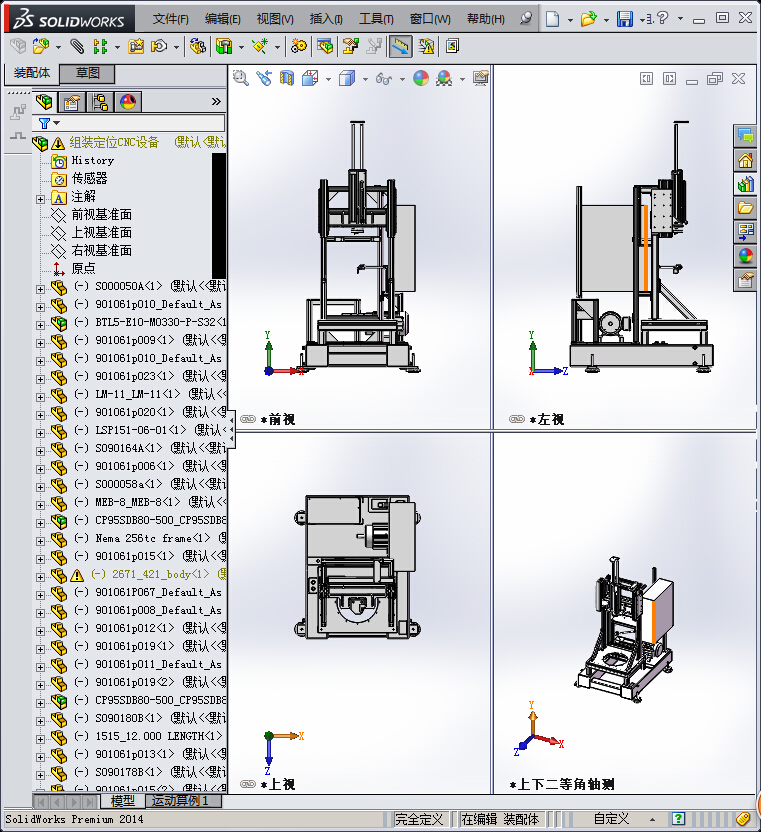Screen dimensions: 761x832
Task: Open the FeatureManager design tree tab
Action: click(45, 102)
